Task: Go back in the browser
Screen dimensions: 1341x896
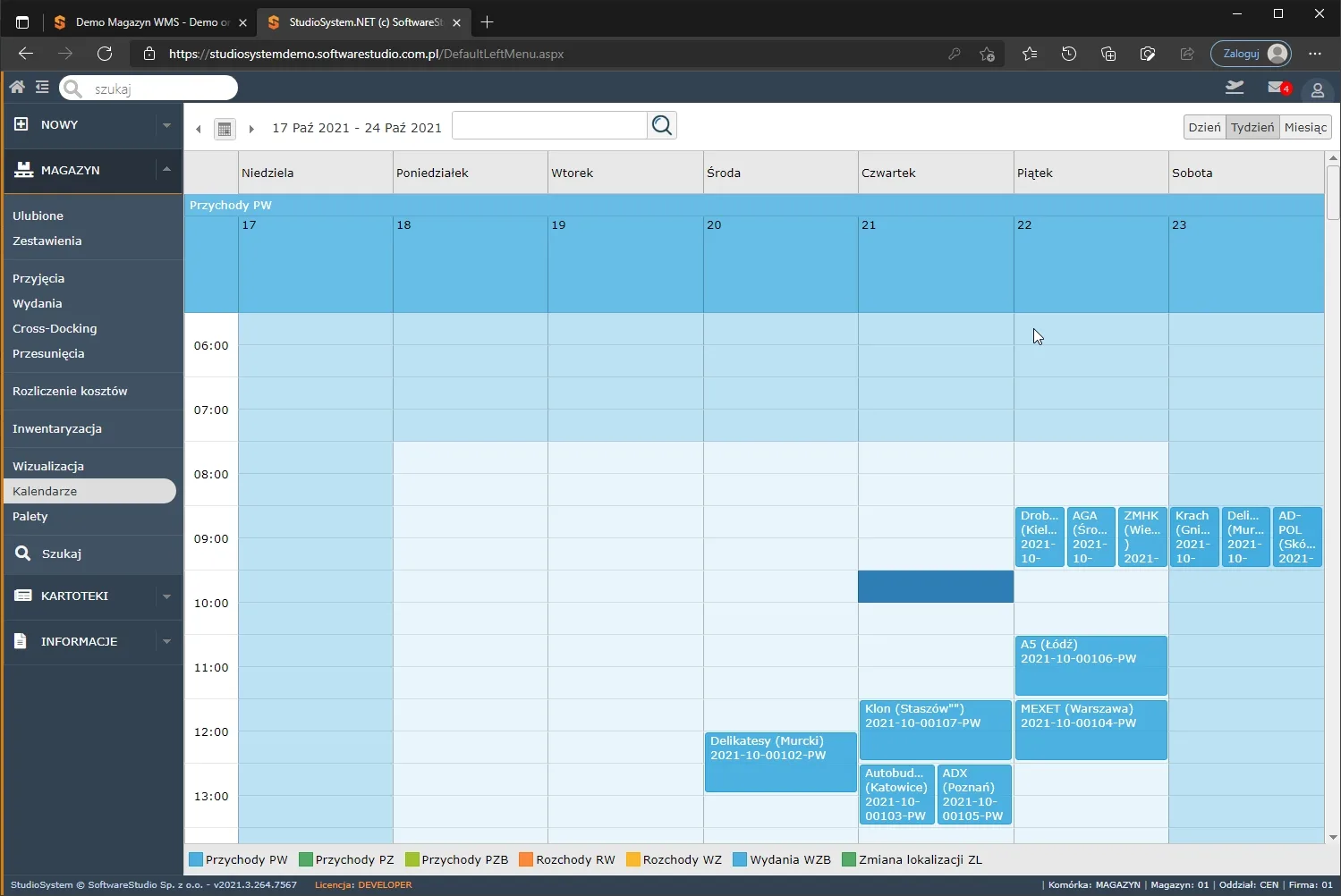Action: click(26, 54)
